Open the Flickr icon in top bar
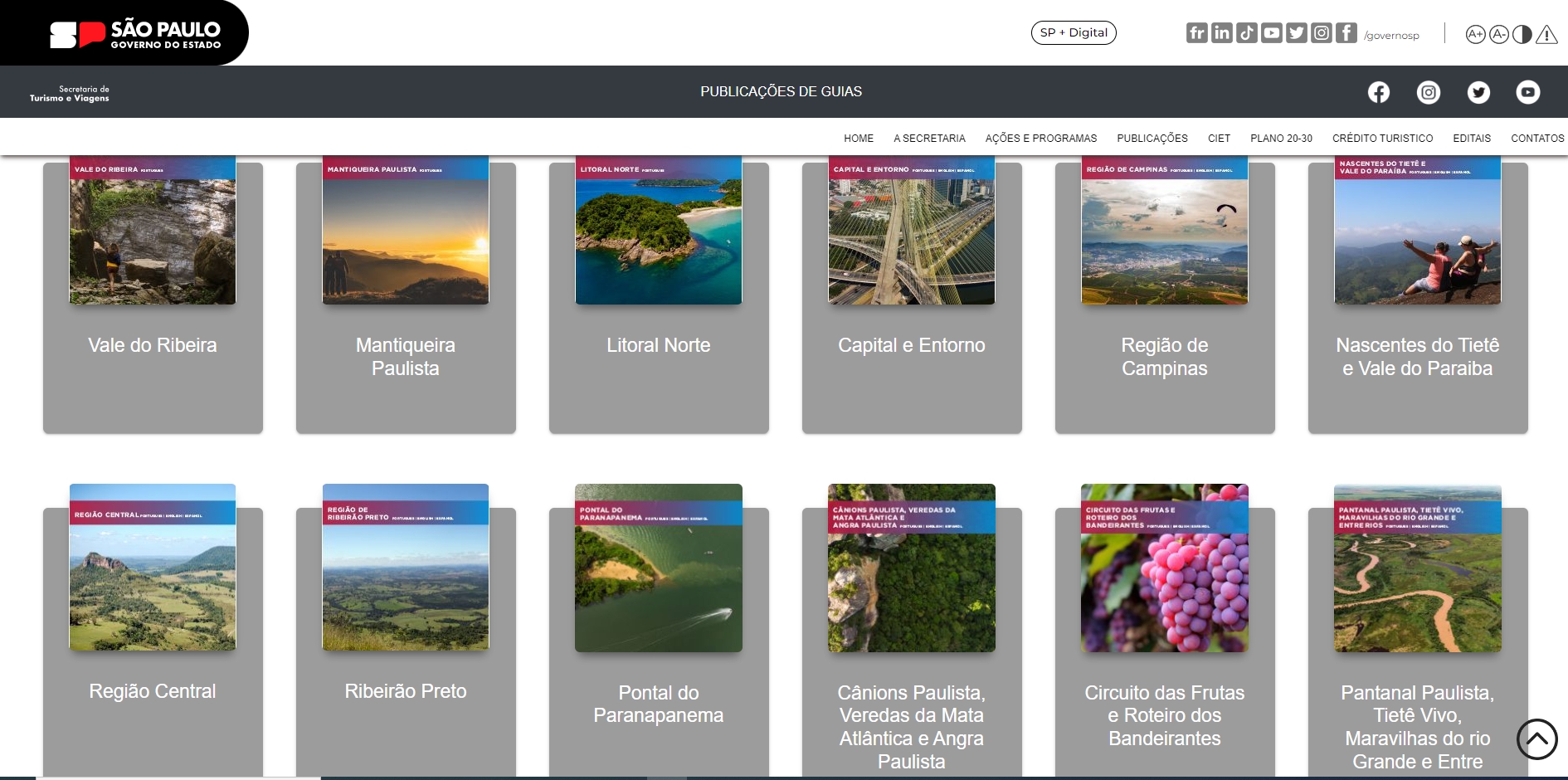 (x=1196, y=33)
